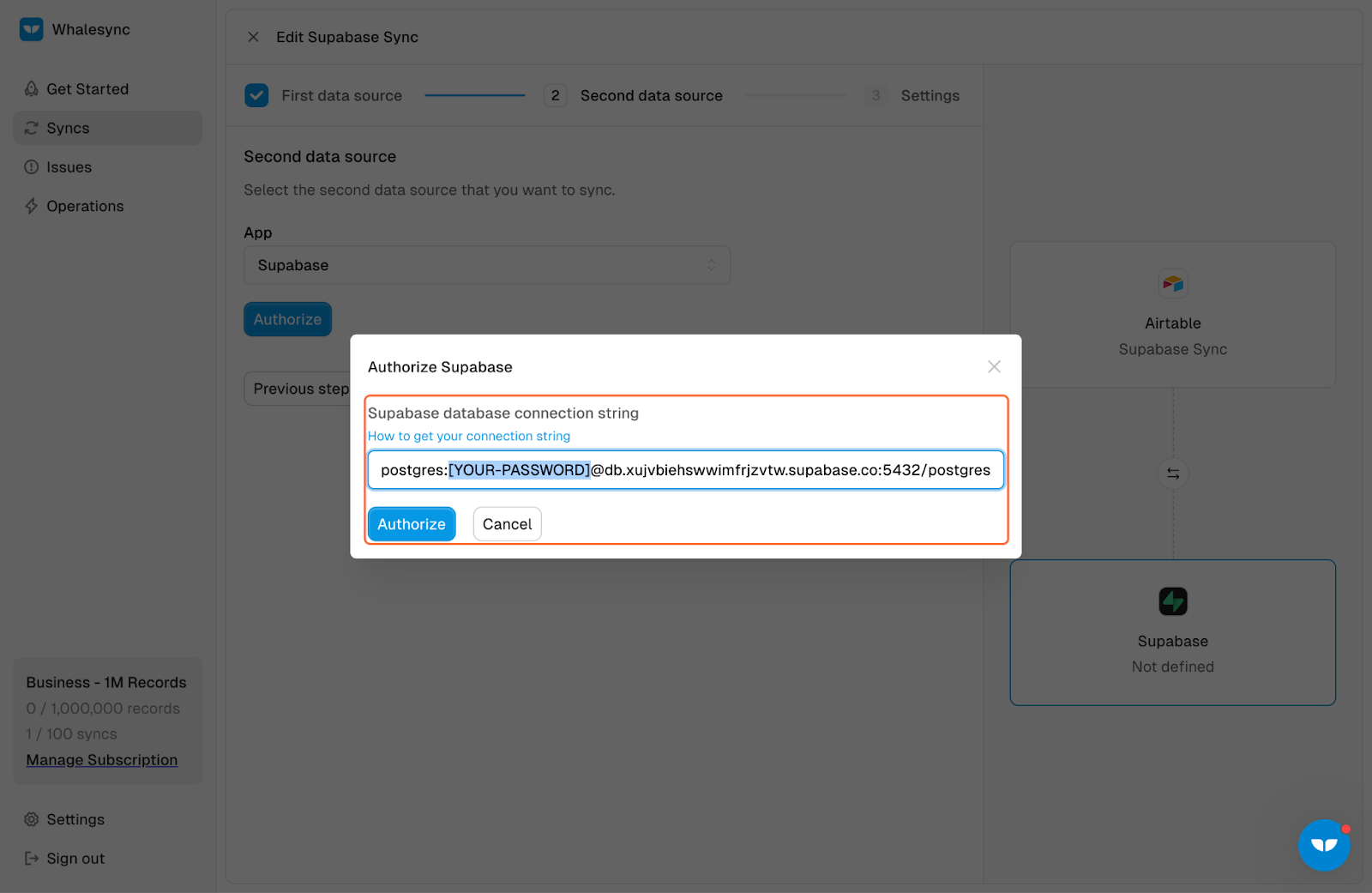Click the Issues alert icon
This screenshot has height=893, width=1372.
32,167
